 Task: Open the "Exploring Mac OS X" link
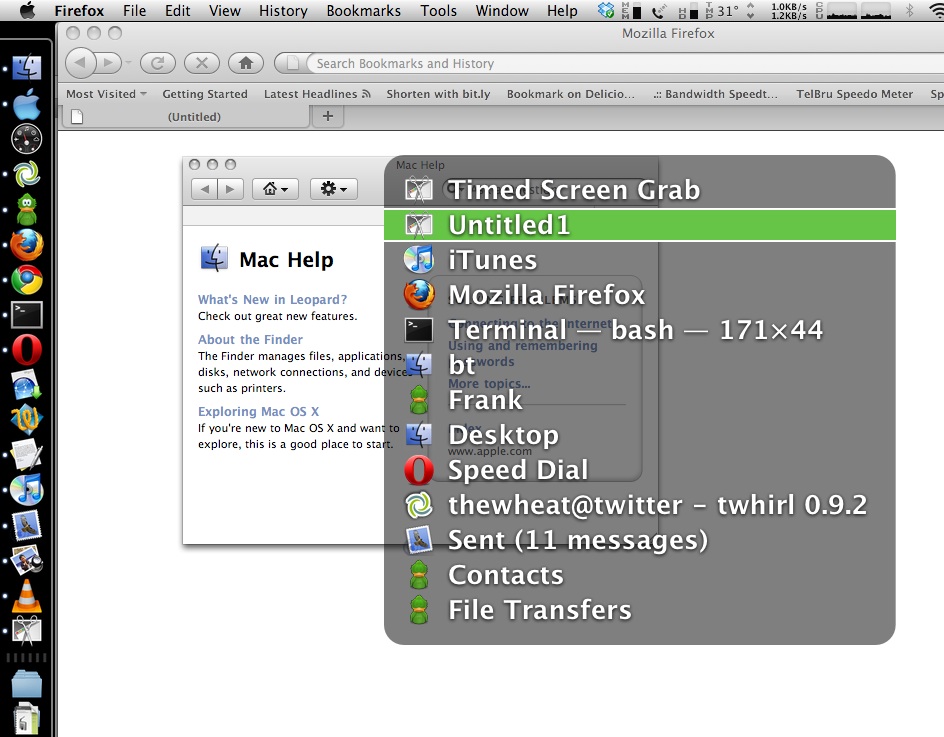click(258, 411)
